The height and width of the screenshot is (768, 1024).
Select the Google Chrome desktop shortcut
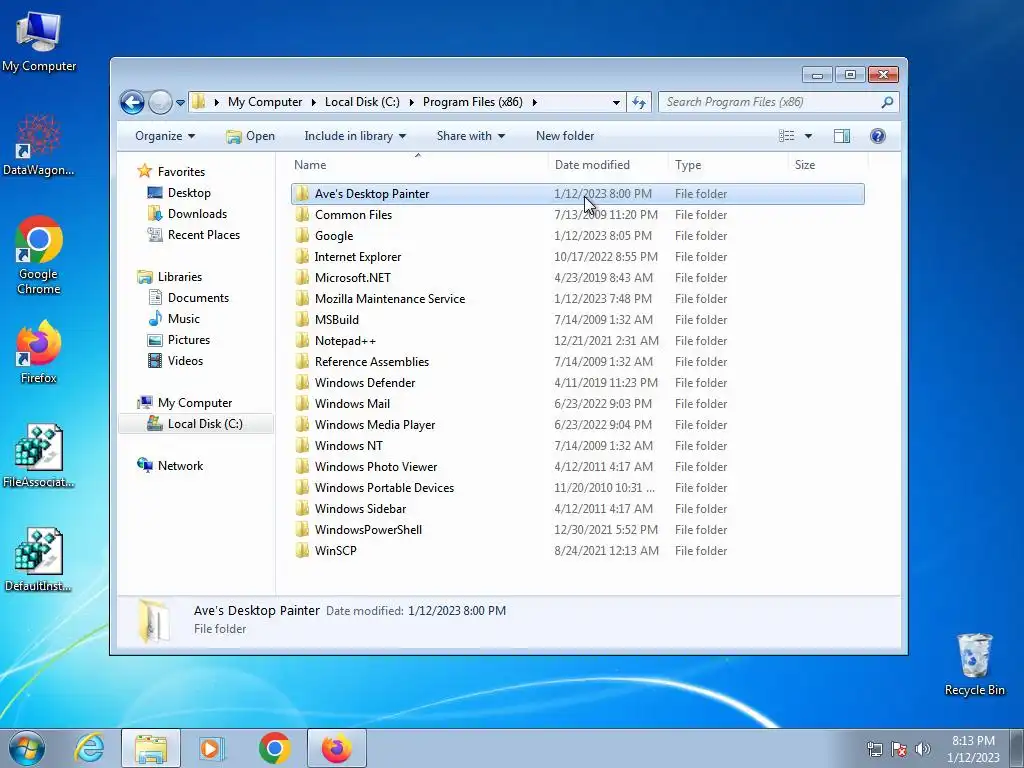pyautogui.click(x=39, y=255)
